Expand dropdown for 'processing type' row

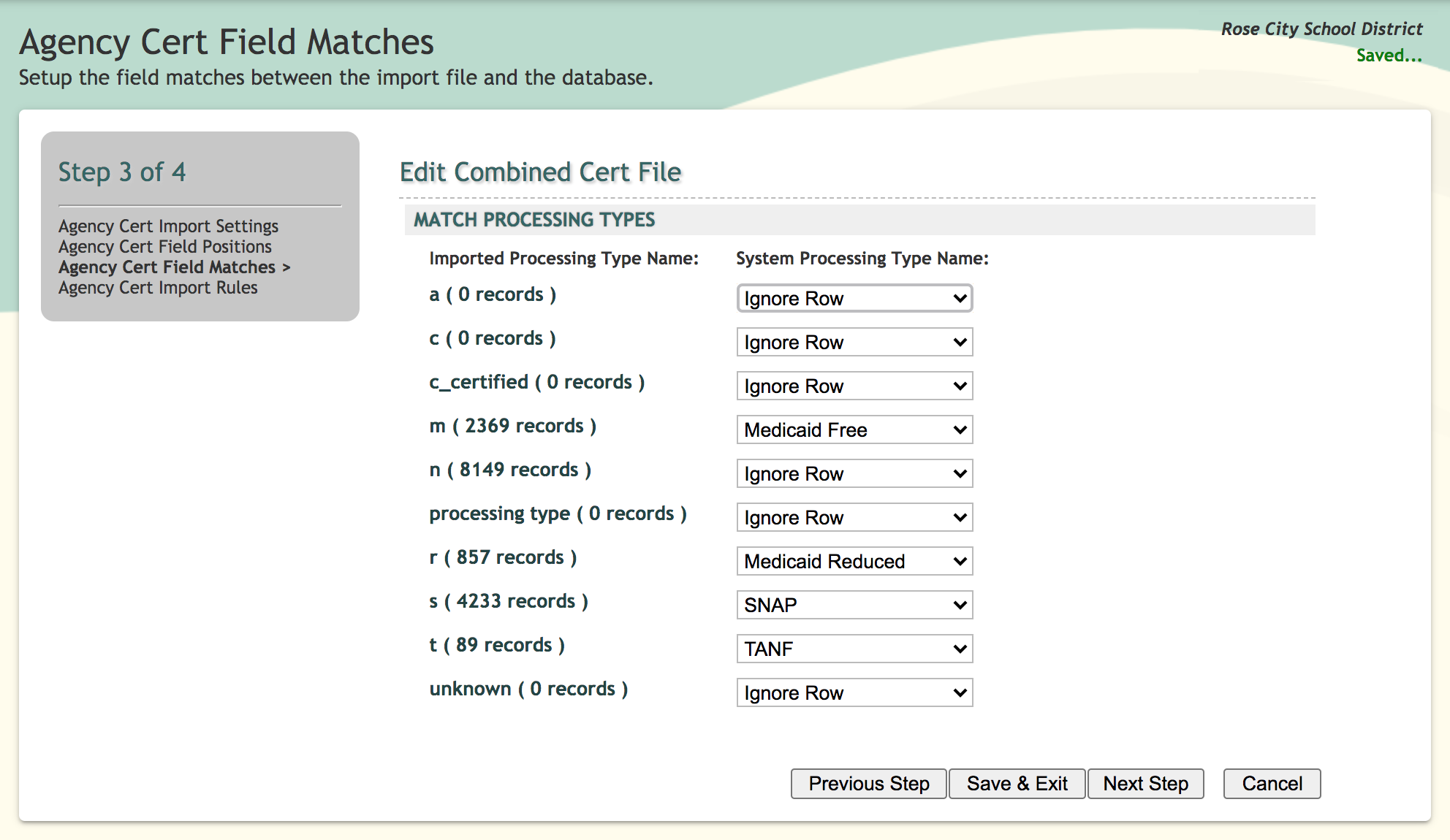[x=854, y=517]
